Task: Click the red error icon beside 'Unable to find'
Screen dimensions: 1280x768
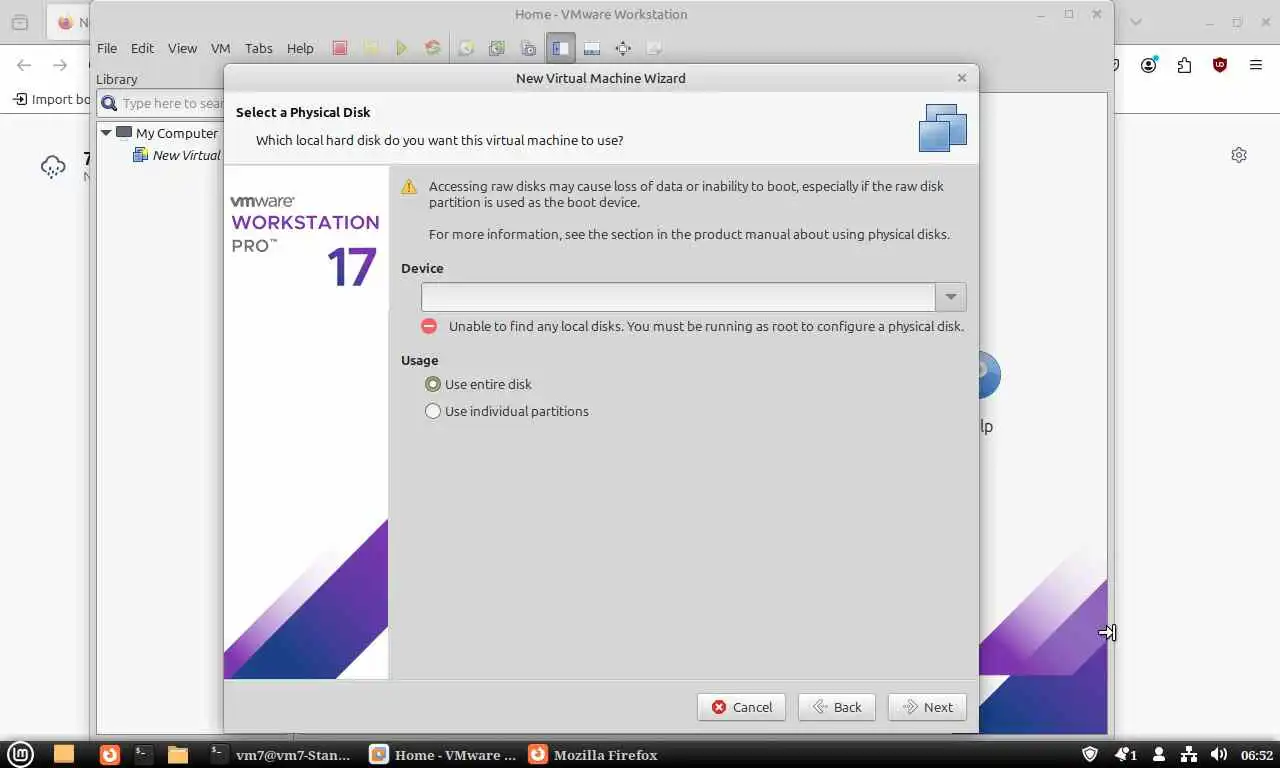Action: [429, 326]
